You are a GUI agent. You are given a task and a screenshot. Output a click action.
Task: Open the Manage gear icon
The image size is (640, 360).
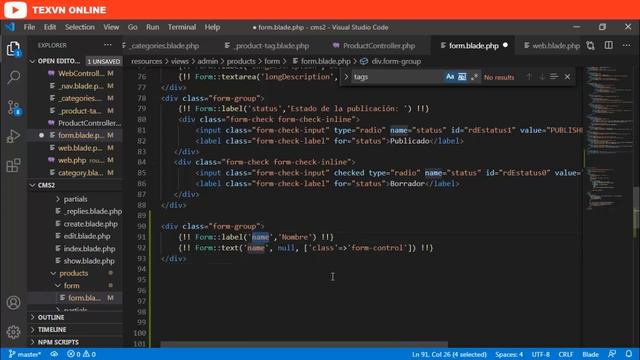pos(13,331)
